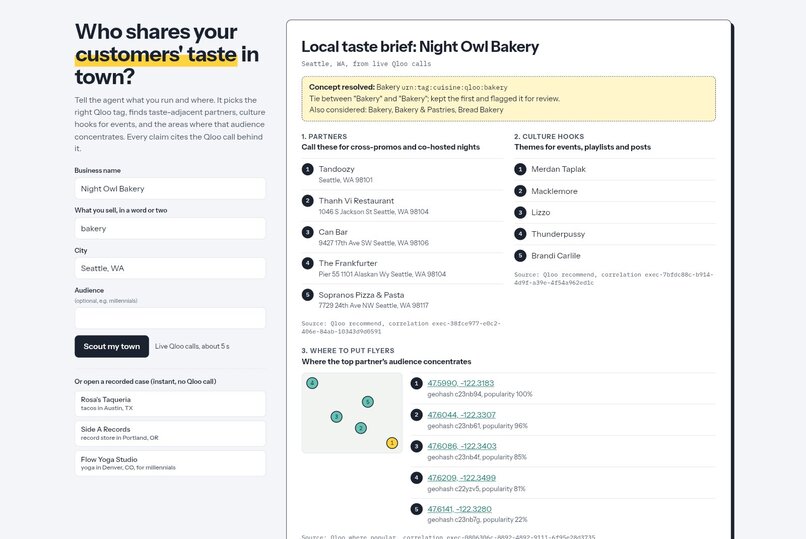Click number badge beside Tandoozy
The width and height of the screenshot is (806, 539).
(x=307, y=169)
